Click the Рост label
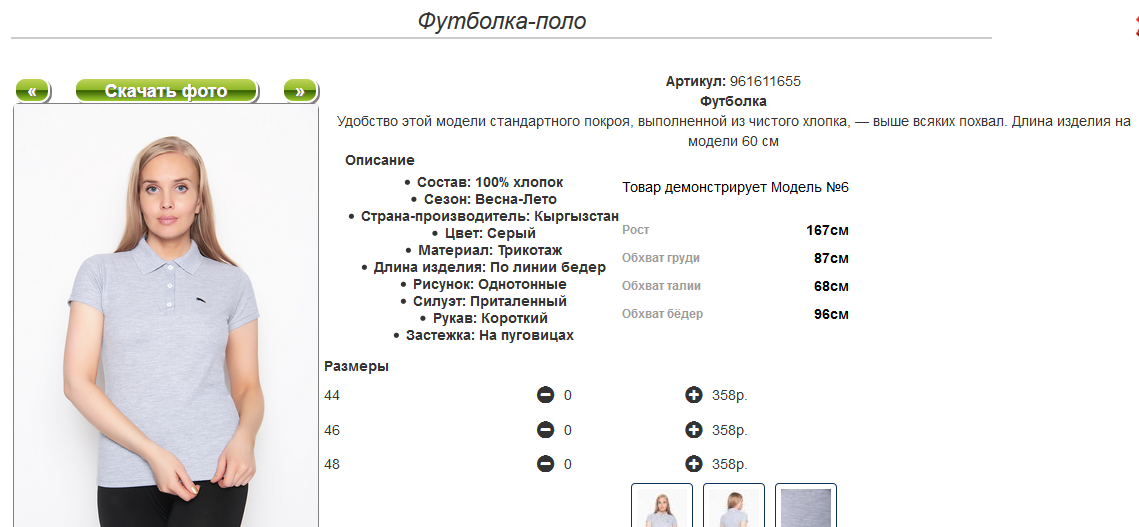 [636, 230]
